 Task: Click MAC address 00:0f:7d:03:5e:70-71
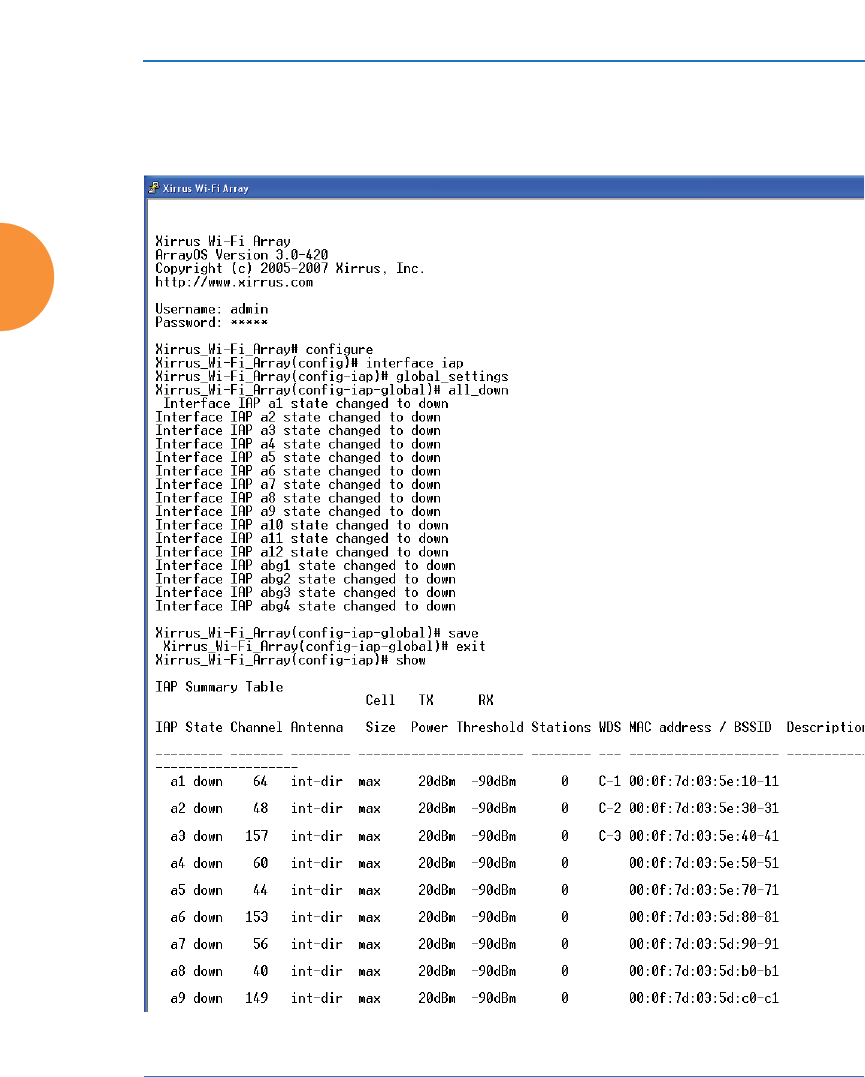pos(704,890)
